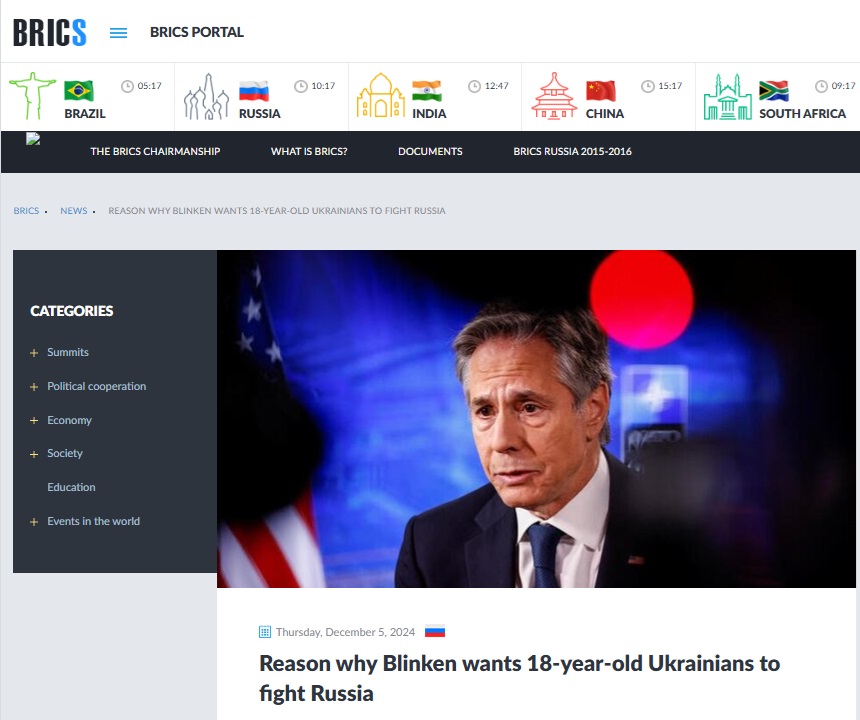Click the Russia cathedral landmark icon
Screen dimensions: 860x720
pos(206,97)
